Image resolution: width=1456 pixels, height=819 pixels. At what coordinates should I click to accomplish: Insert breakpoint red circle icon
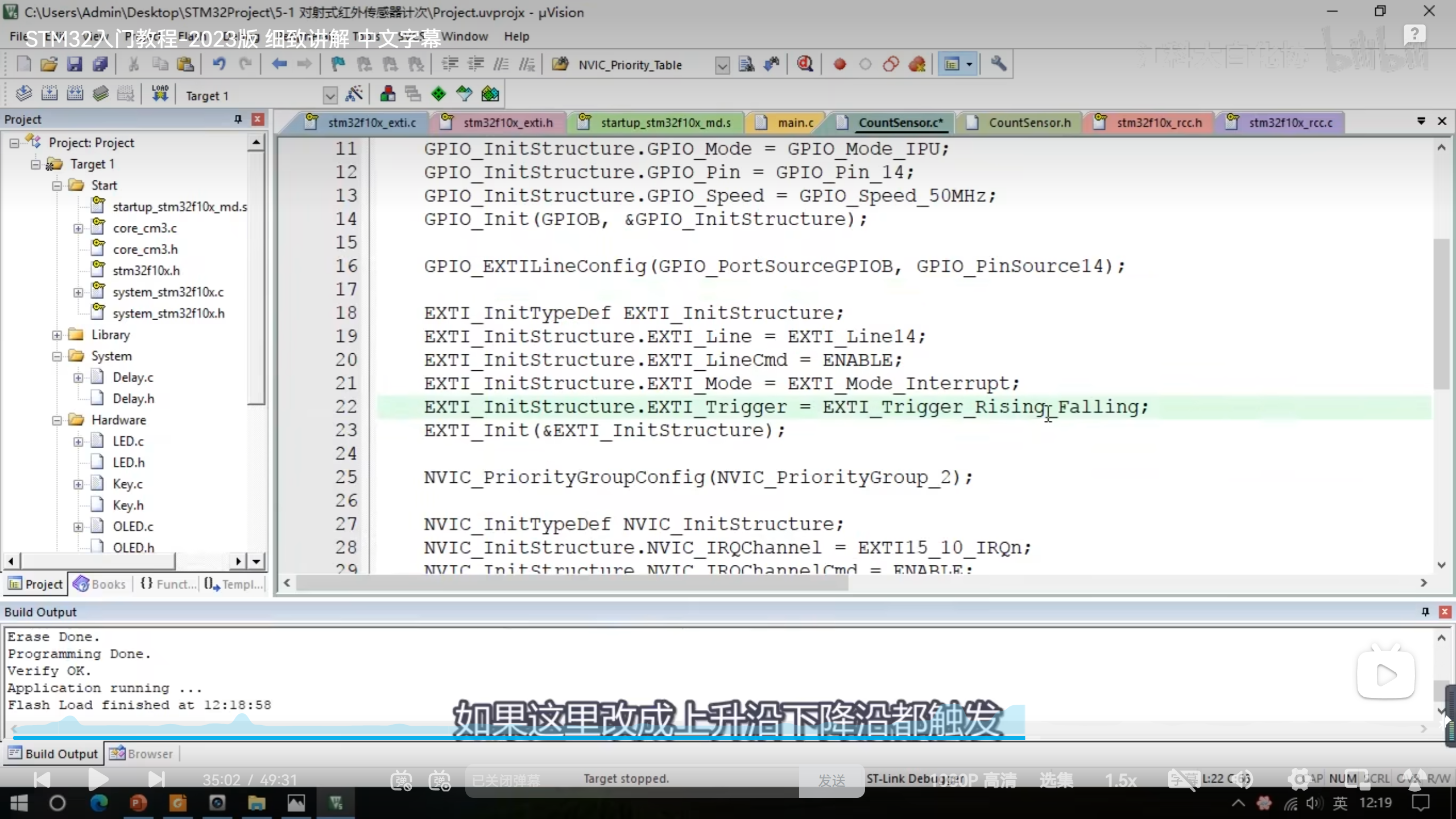point(839,64)
